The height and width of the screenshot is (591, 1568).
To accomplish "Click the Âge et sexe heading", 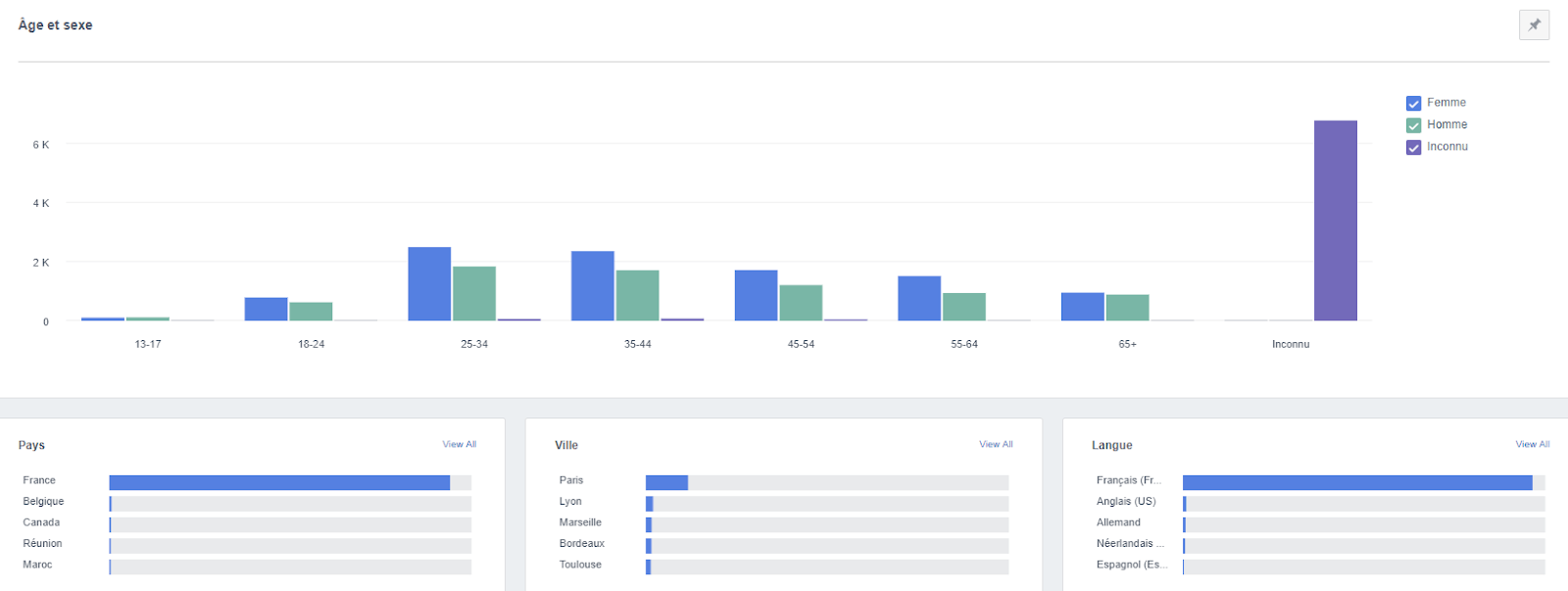I will click(x=55, y=25).
